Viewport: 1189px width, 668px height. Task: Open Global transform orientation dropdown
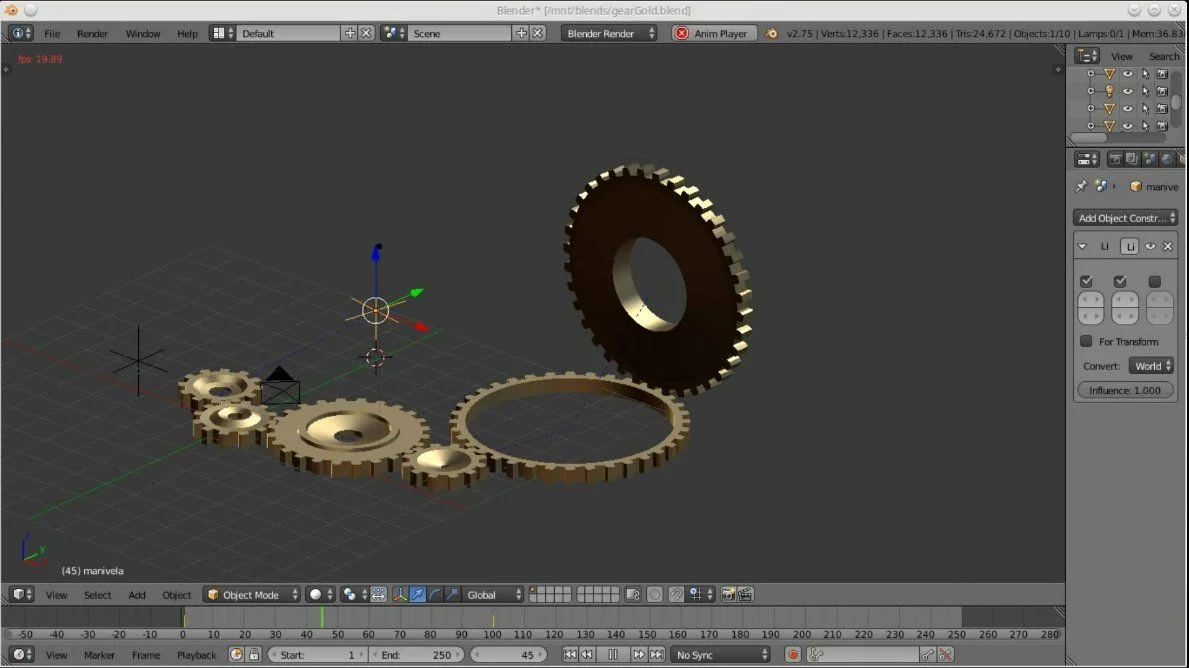click(493, 595)
